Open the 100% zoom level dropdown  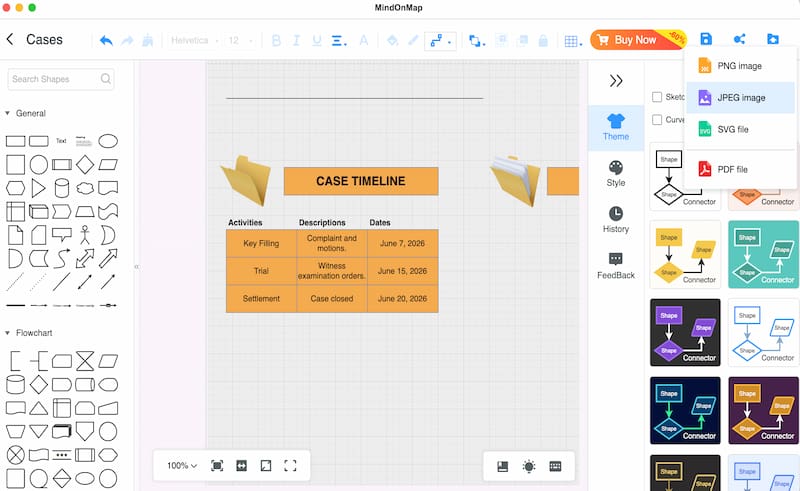click(182, 465)
